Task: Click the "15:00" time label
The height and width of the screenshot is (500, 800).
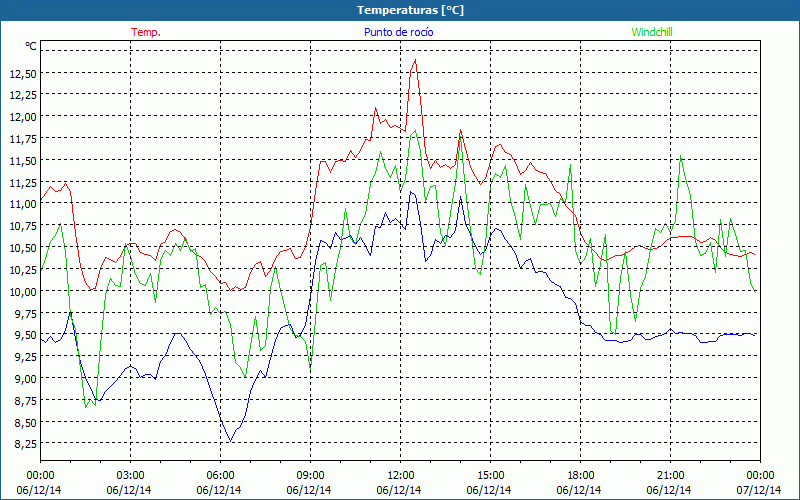Action: click(x=490, y=476)
